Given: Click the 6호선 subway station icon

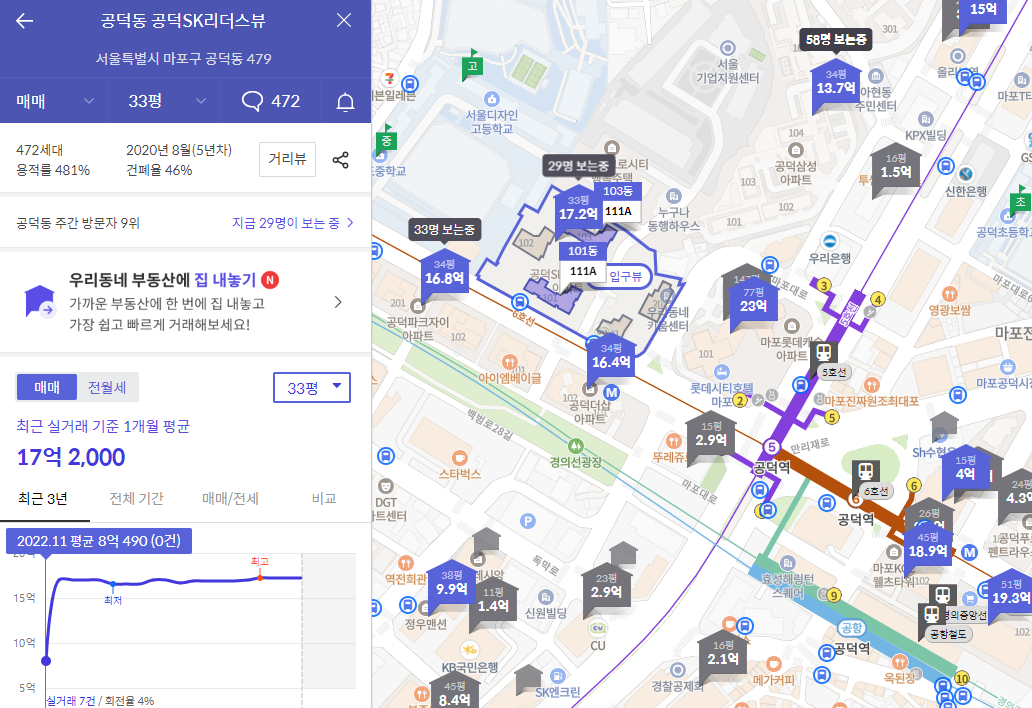Looking at the screenshot, I should tap(865, 471).
